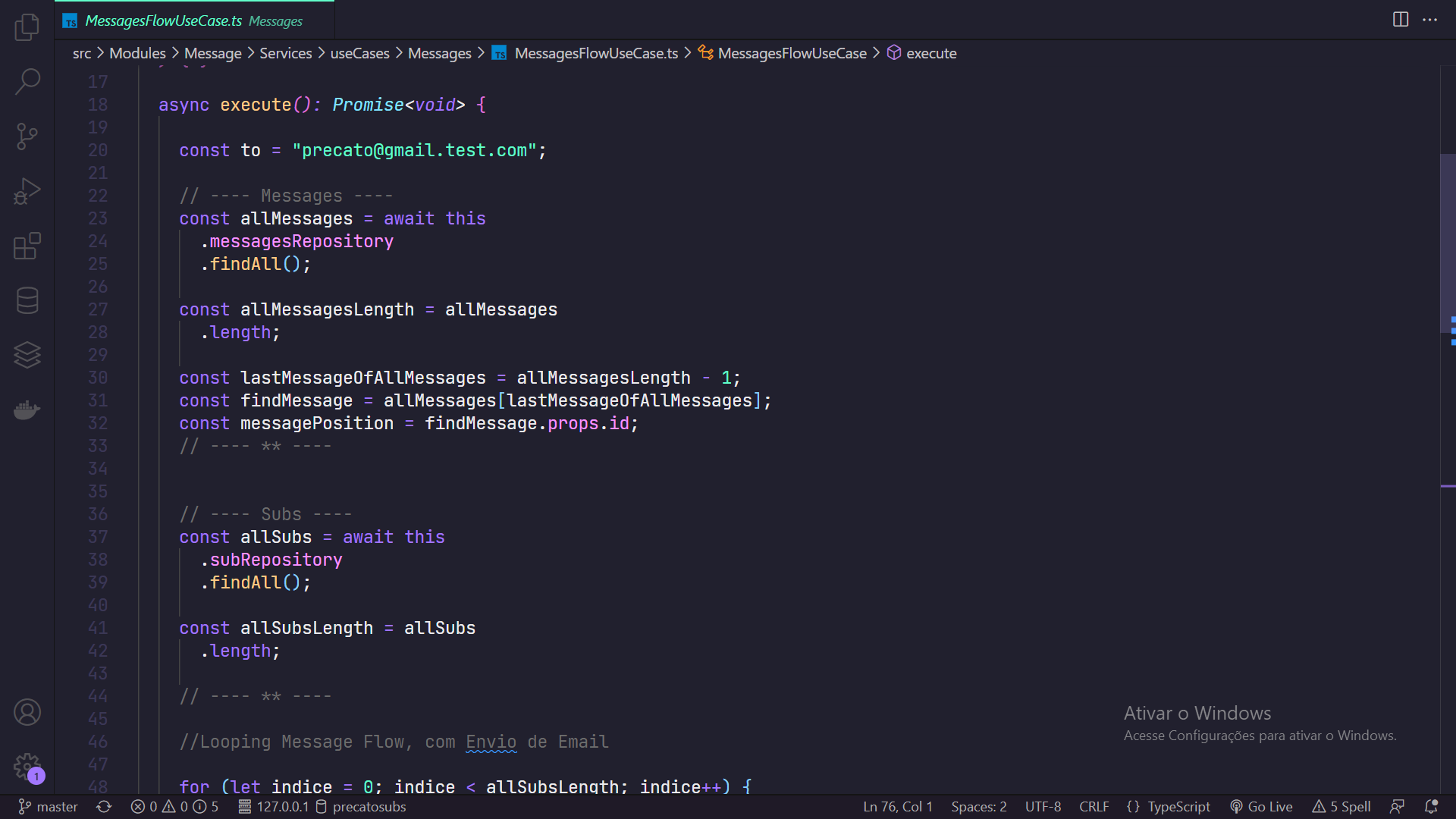1456x819 pixels.
Task: Open the Docker view icon
Action: 27,410
